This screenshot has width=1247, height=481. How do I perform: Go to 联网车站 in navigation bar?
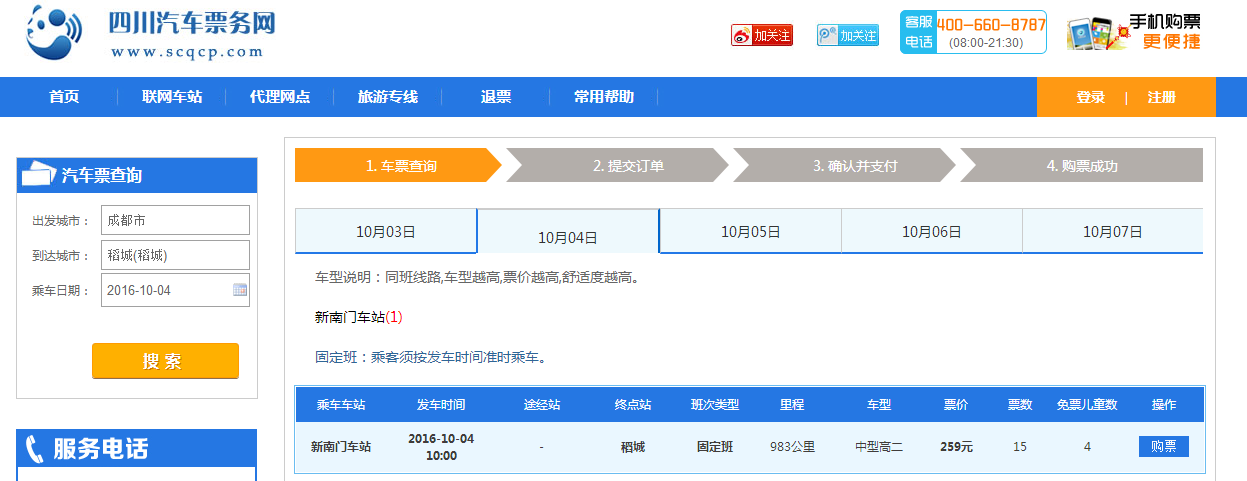[172, 97]
